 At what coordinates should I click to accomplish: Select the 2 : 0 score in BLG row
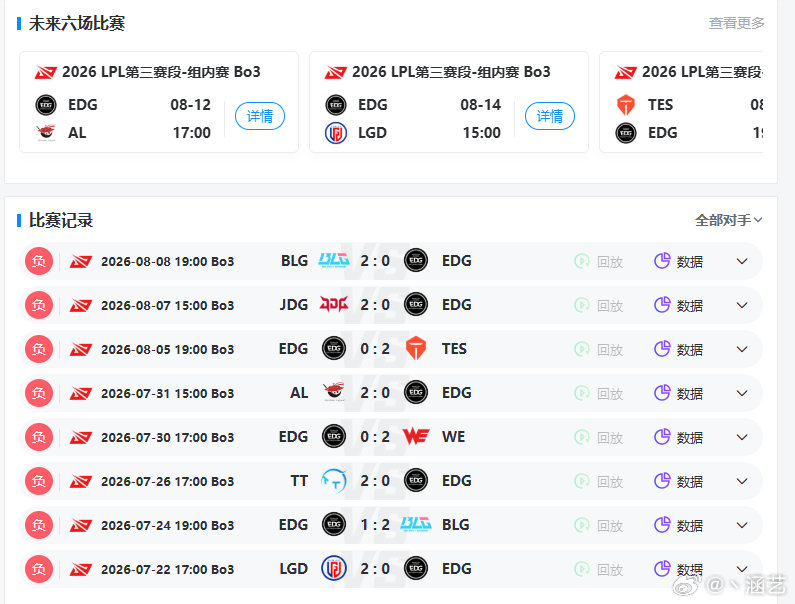(x=375, y=261)
